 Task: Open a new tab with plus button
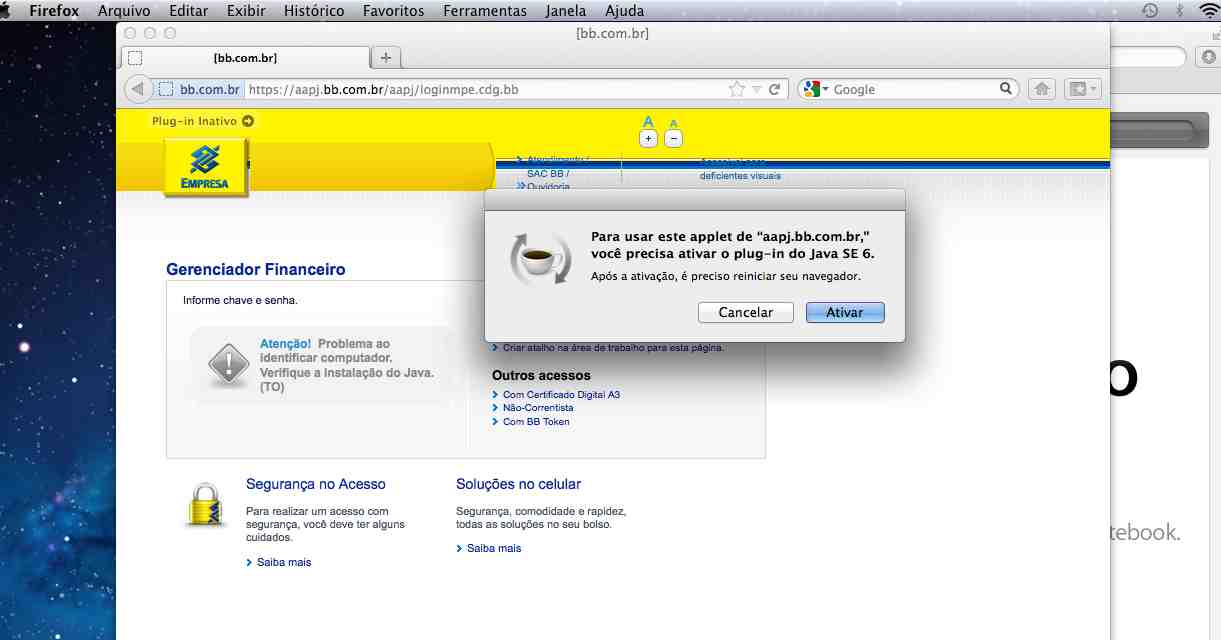[x=386, y=57]
